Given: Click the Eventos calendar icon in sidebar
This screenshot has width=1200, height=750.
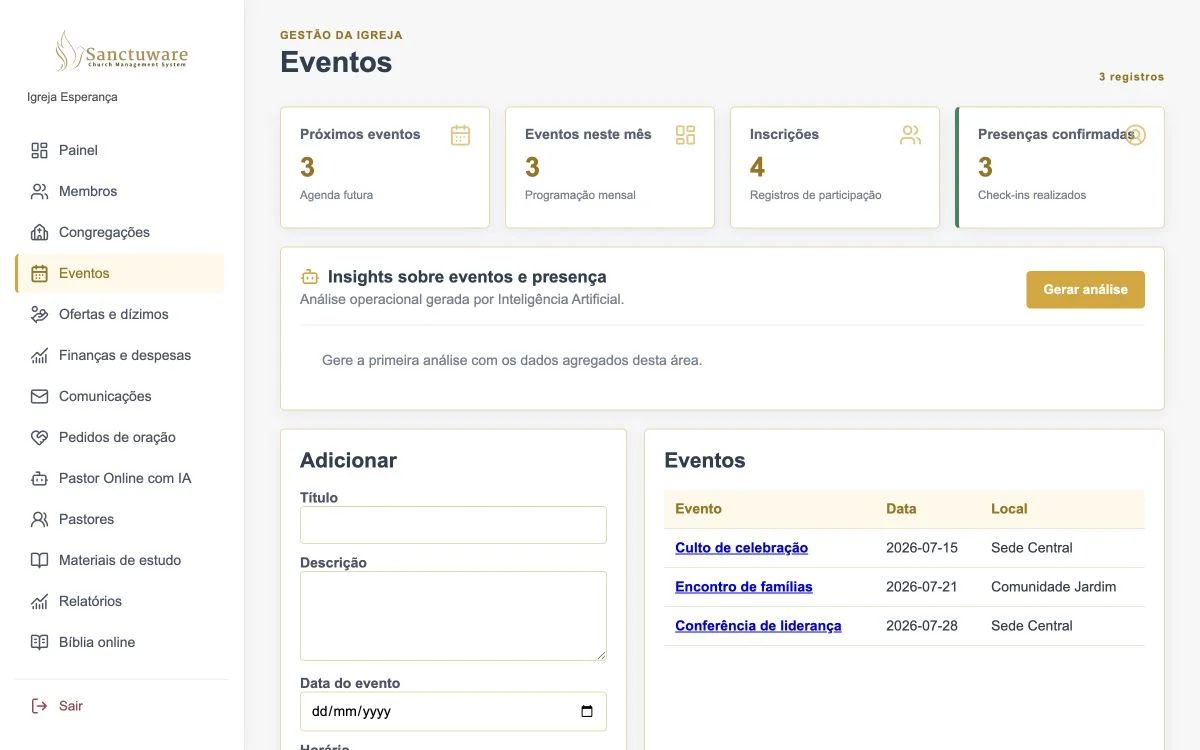Looking at the screenshot, I should 39,273.
